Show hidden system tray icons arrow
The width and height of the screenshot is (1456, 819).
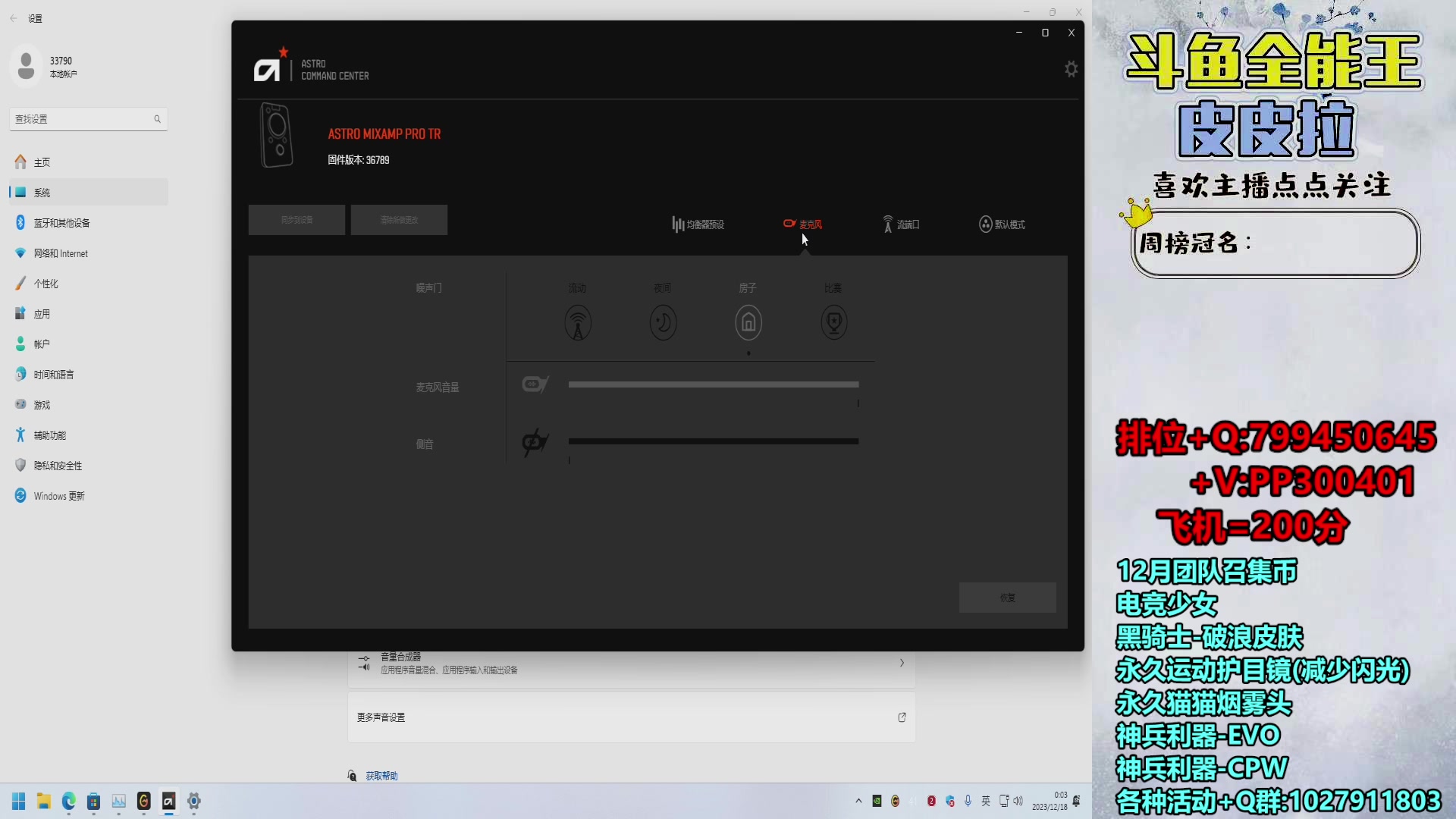pyautogui.click(x=858, y=801)
